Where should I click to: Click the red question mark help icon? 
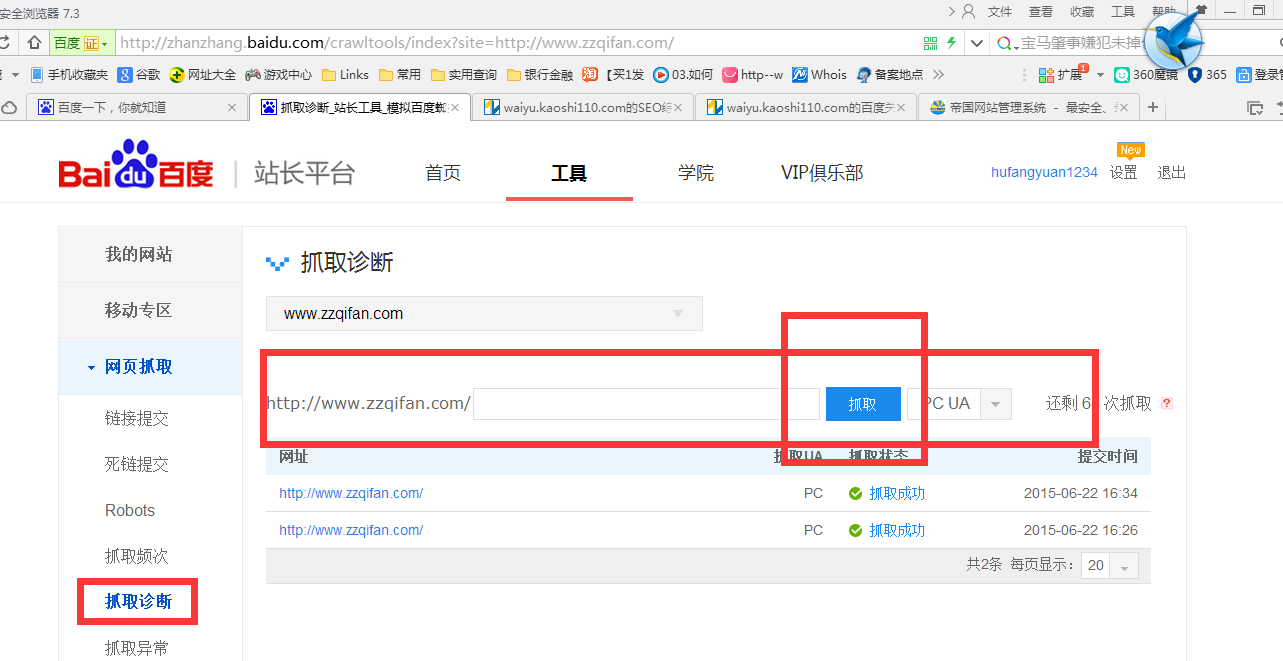[x=1166, y=403]
